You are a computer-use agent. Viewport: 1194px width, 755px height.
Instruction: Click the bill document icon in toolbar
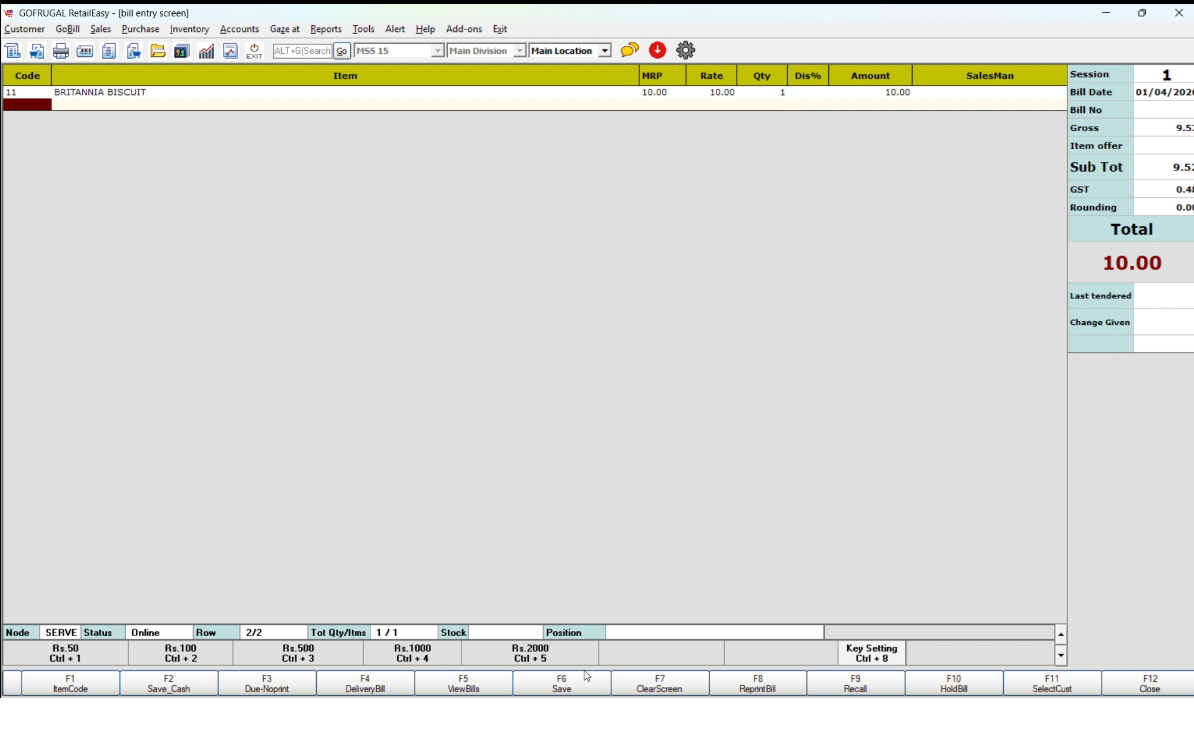[x=12, y=51]
